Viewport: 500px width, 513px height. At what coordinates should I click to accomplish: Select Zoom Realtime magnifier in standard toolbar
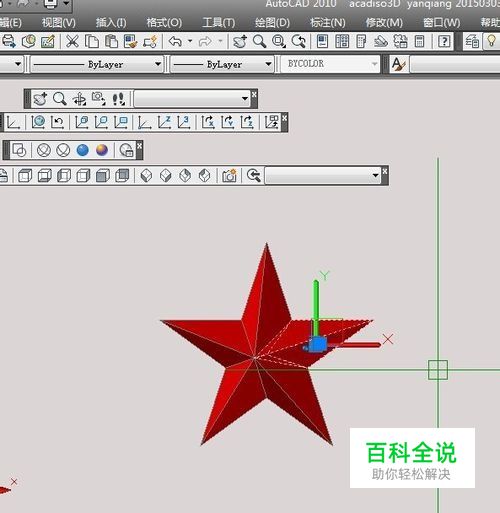[259, 41]
